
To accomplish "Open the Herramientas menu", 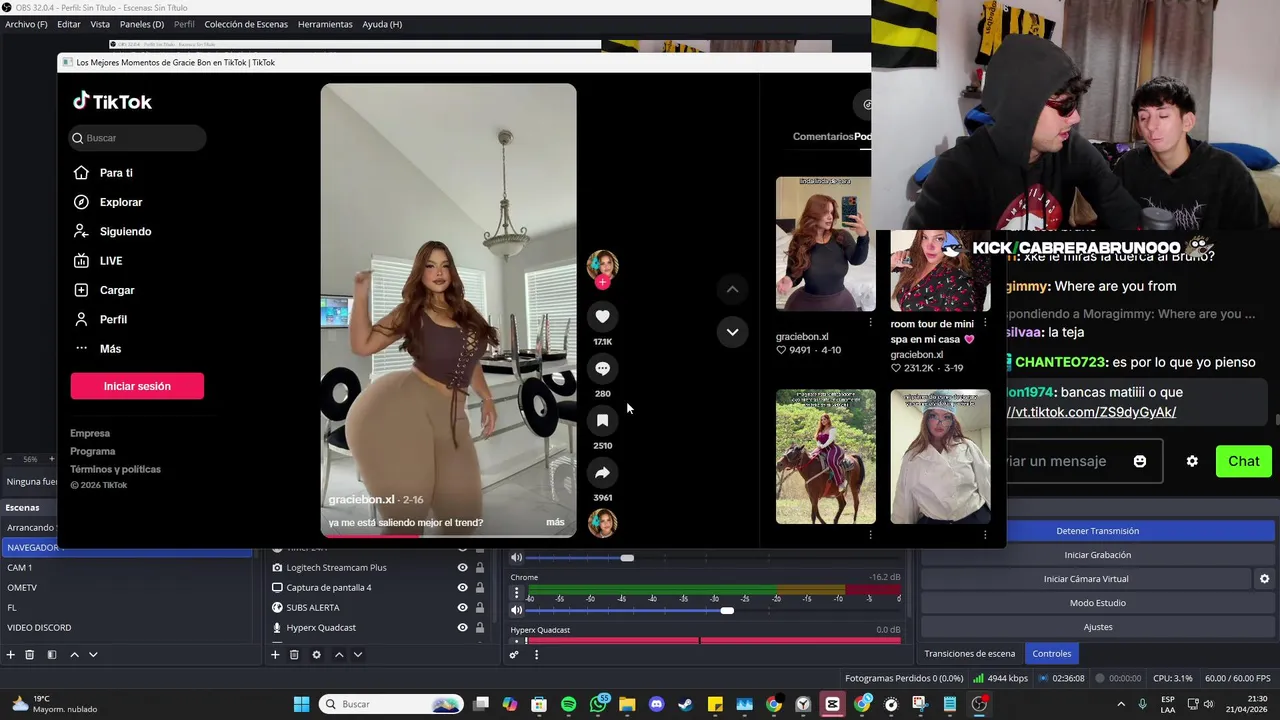I will tap(325, 24).
